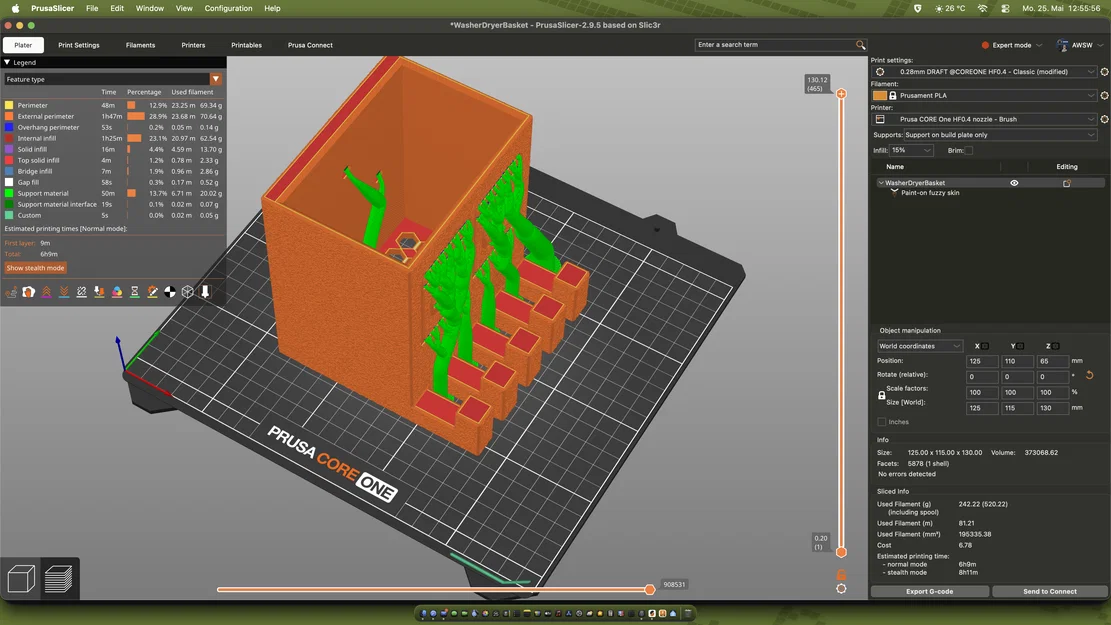Viewport: 1111px width, 625px height.
Task: Toggle the Tool changes display icon
Action: [x=99, y=292]
